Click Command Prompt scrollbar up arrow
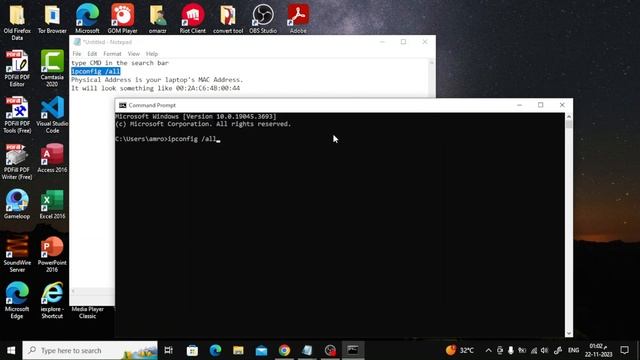640x360 pixels. [569, 117]
